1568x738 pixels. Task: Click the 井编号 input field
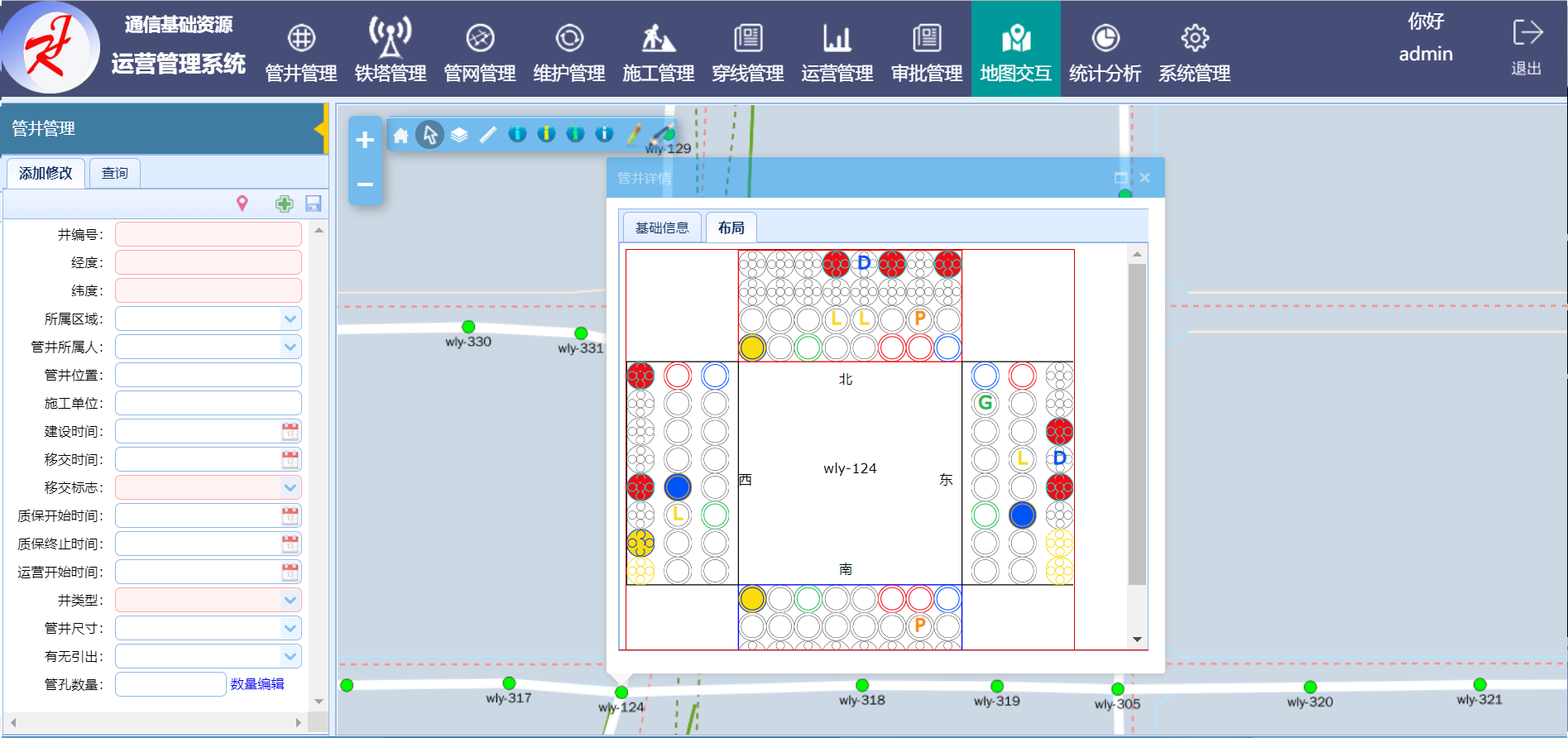coord(209,234)
